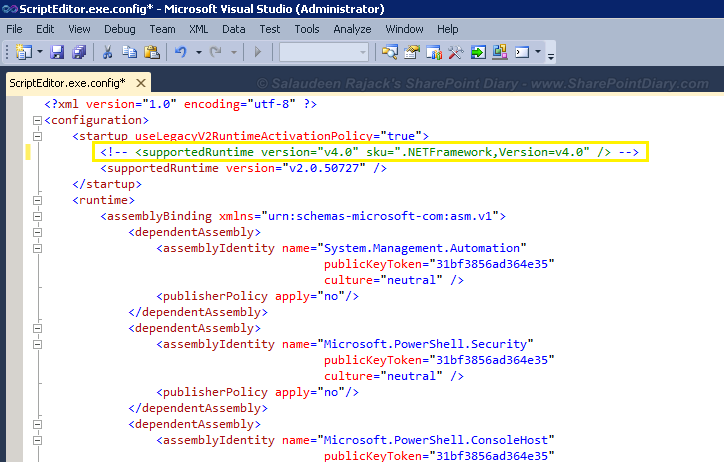Collapse the assemblyBinding element node
724x462 pixels.
(x=37, y=216)
